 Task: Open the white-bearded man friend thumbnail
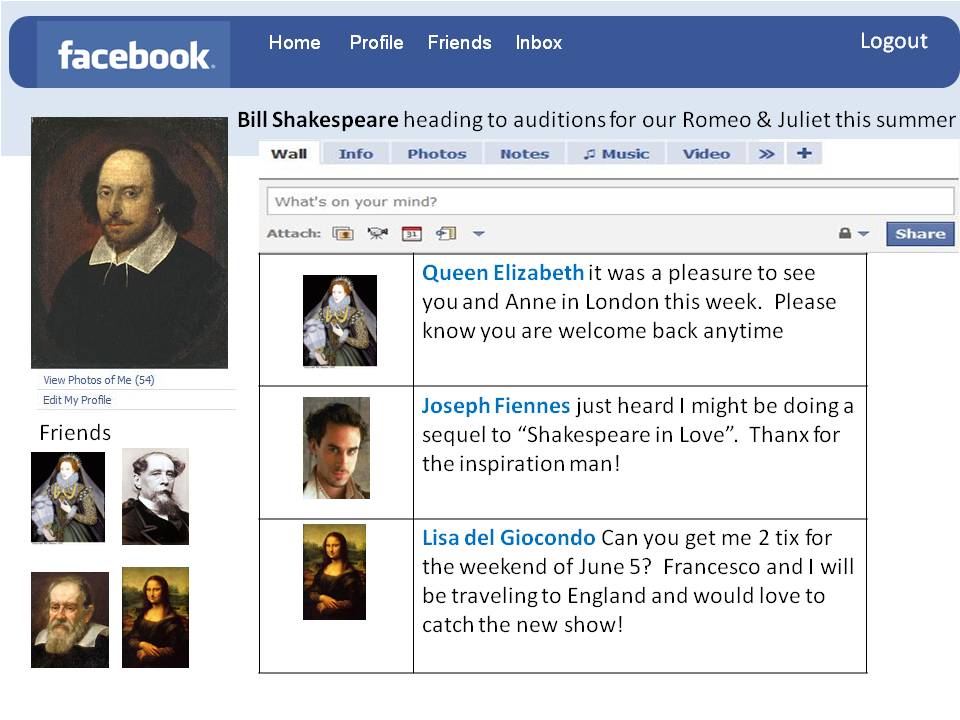tap(70, 620)
